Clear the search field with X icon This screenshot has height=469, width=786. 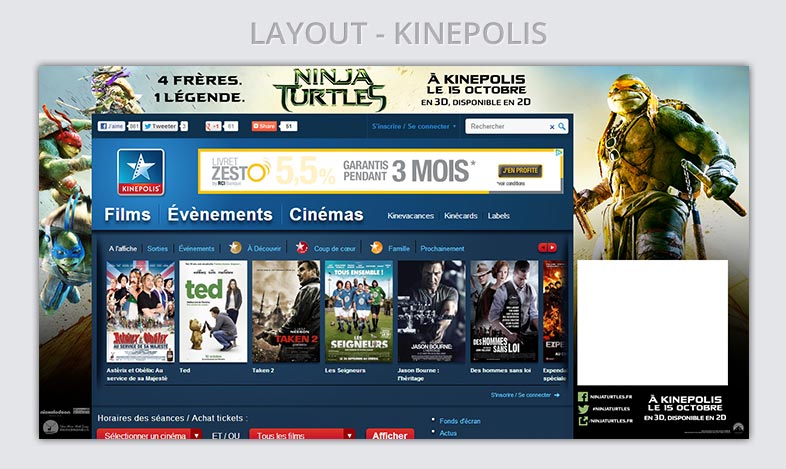pyautogui.click(x=551, y=127)
